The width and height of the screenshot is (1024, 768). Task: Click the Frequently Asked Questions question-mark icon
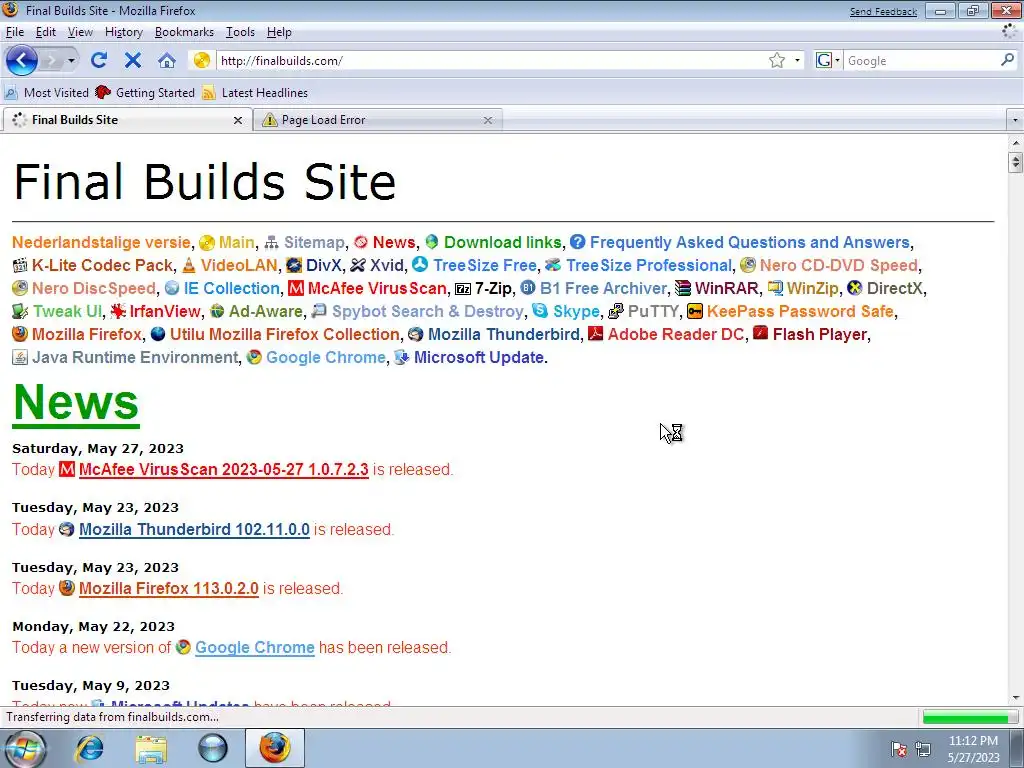(577, 242)
